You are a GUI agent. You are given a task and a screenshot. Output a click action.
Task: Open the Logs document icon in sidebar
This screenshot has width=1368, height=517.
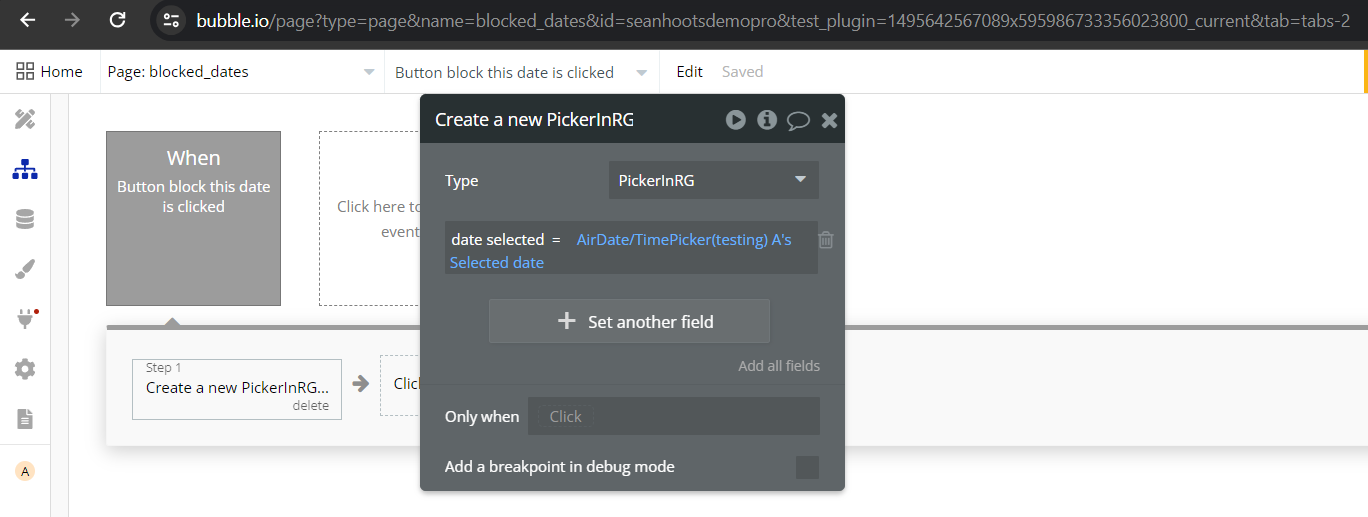click(25, 418)
